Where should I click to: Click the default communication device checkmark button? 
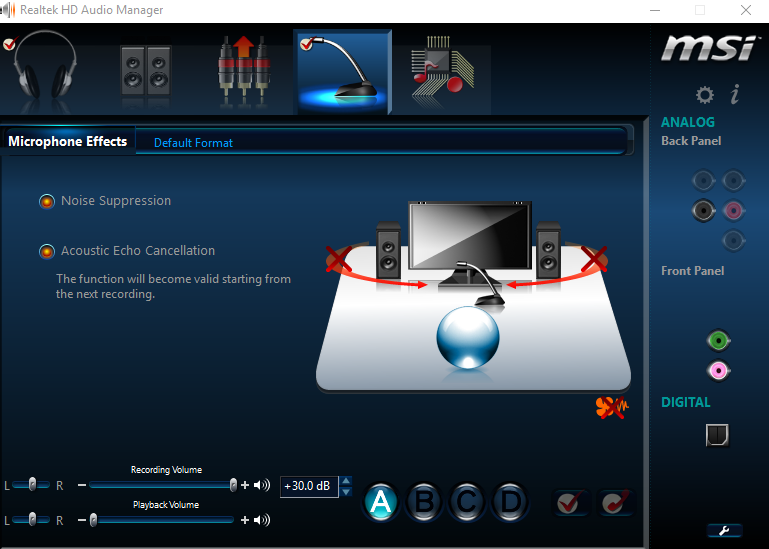pos(615,502)
